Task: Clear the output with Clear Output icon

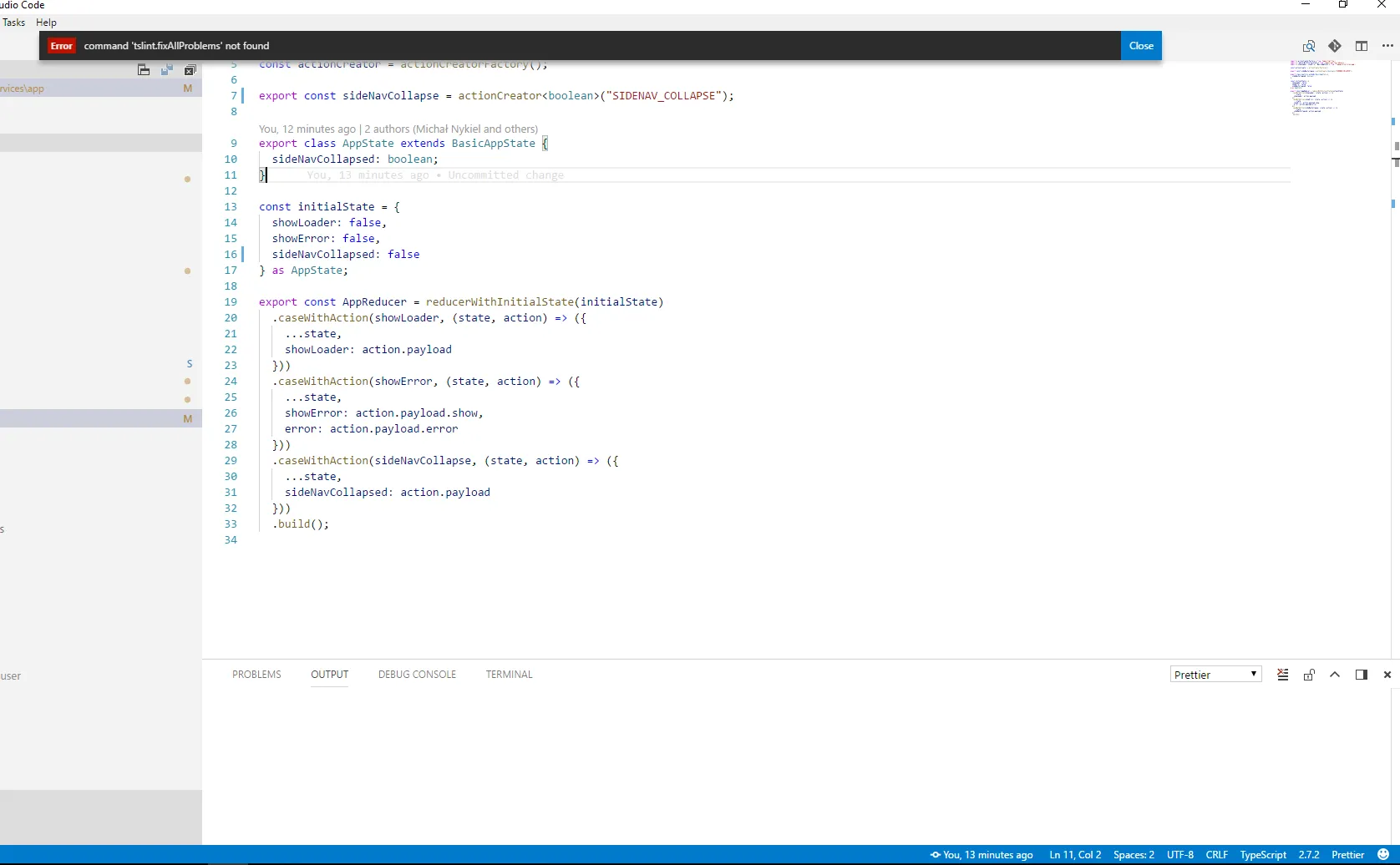Action: coord(1283,675)
